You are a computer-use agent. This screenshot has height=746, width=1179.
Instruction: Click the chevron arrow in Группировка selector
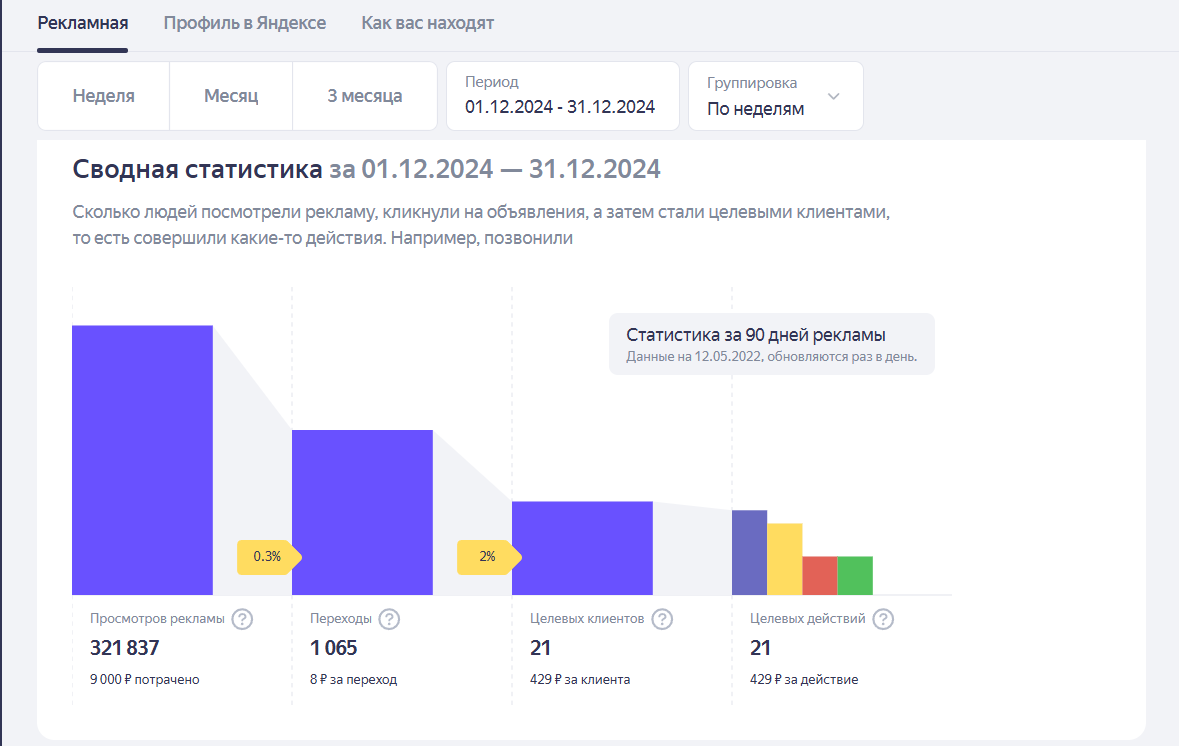pyautogui.click(x=833, y=96)
